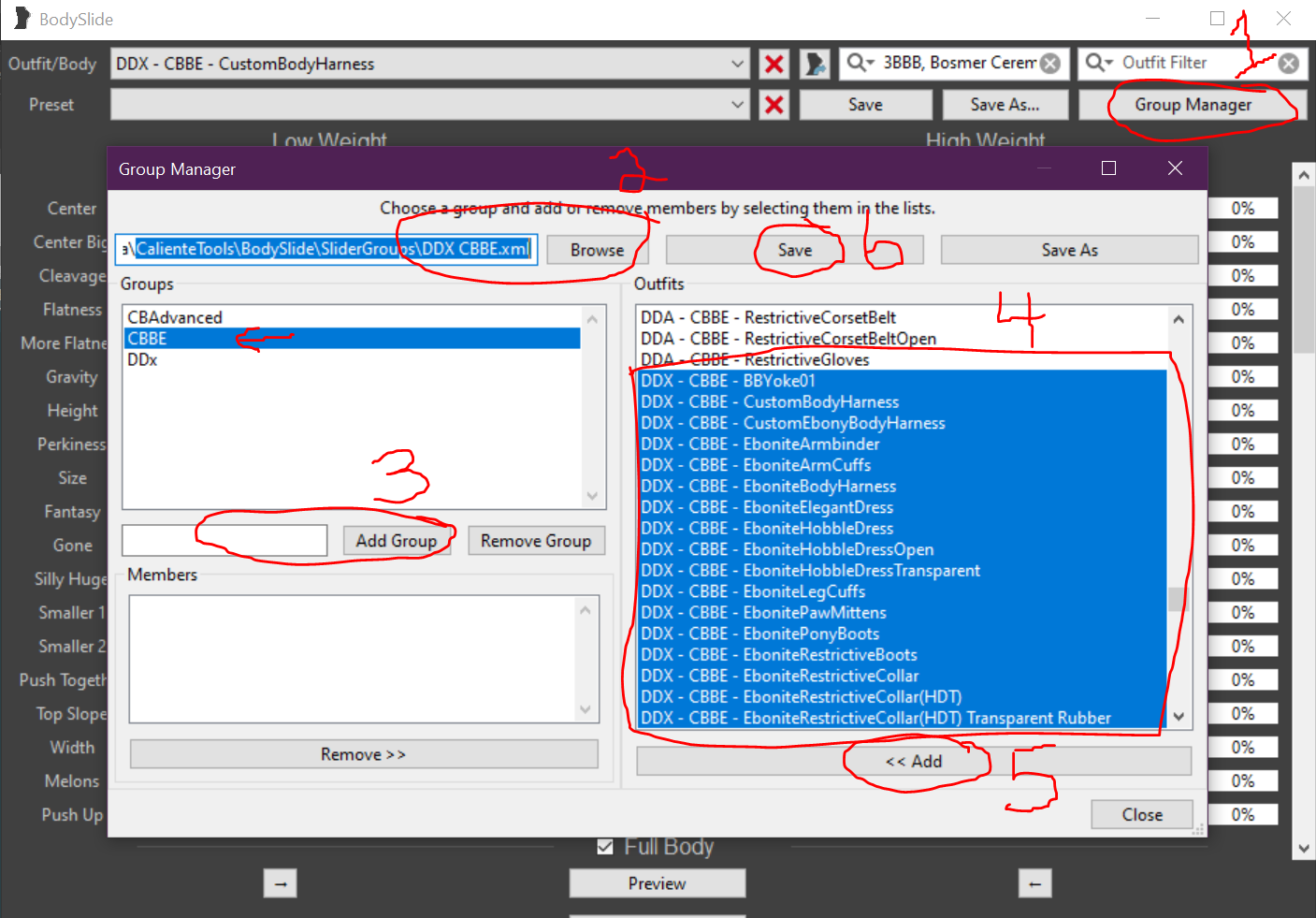The width and height of the screenshot is (1316, 918).
Task: Click the Center slider value 0% box
Action: (x=1242, y=209)
